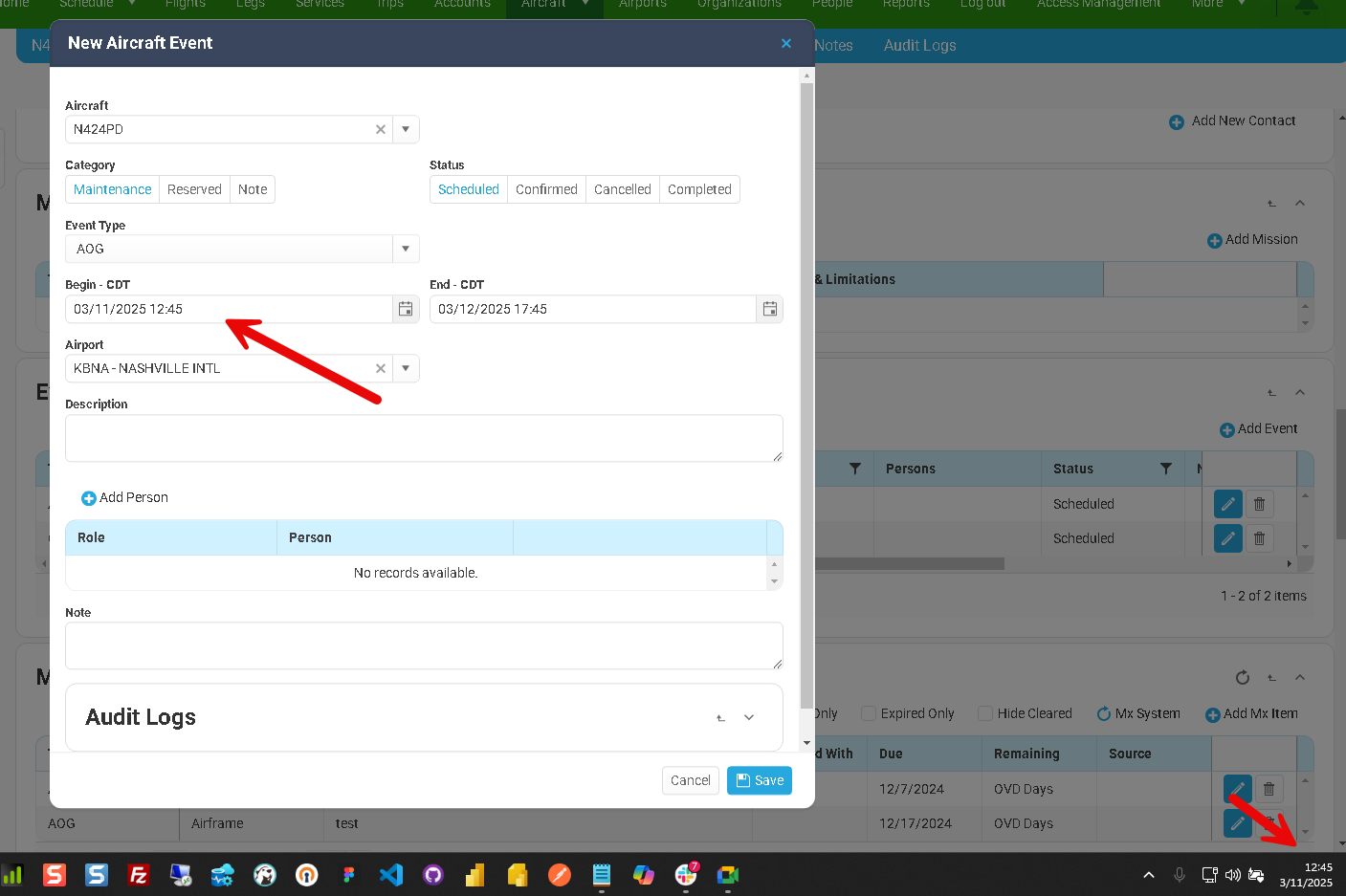
Task: Open the Begin date calendar picker
Action: pyautogui.click(x=406, y=309)
